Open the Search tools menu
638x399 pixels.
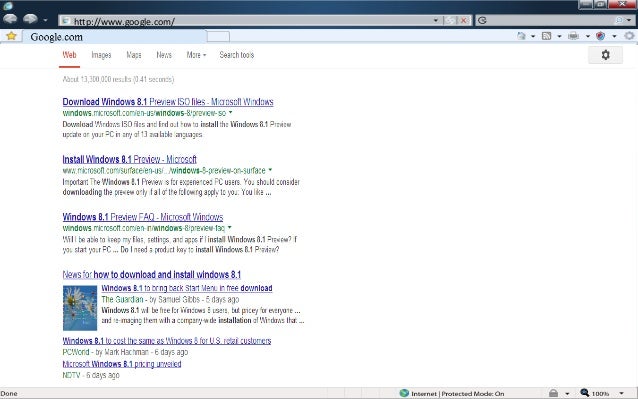pyautogui.click(x=237, y=55)
